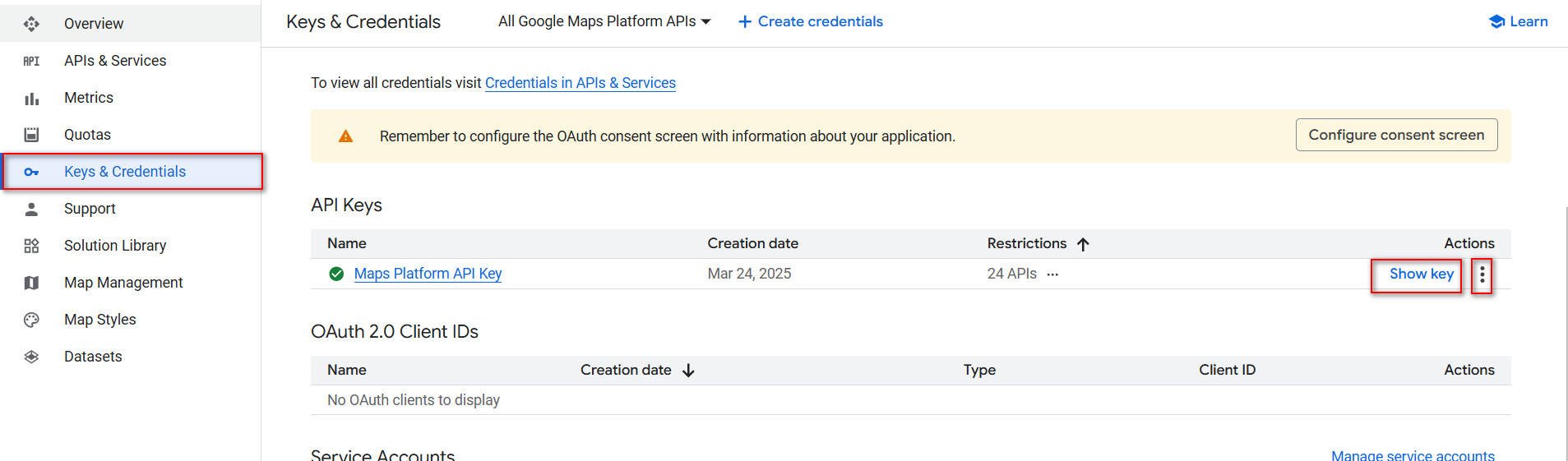Click the Restrictions column header
1568x461 pixels.
[1027, 243]
